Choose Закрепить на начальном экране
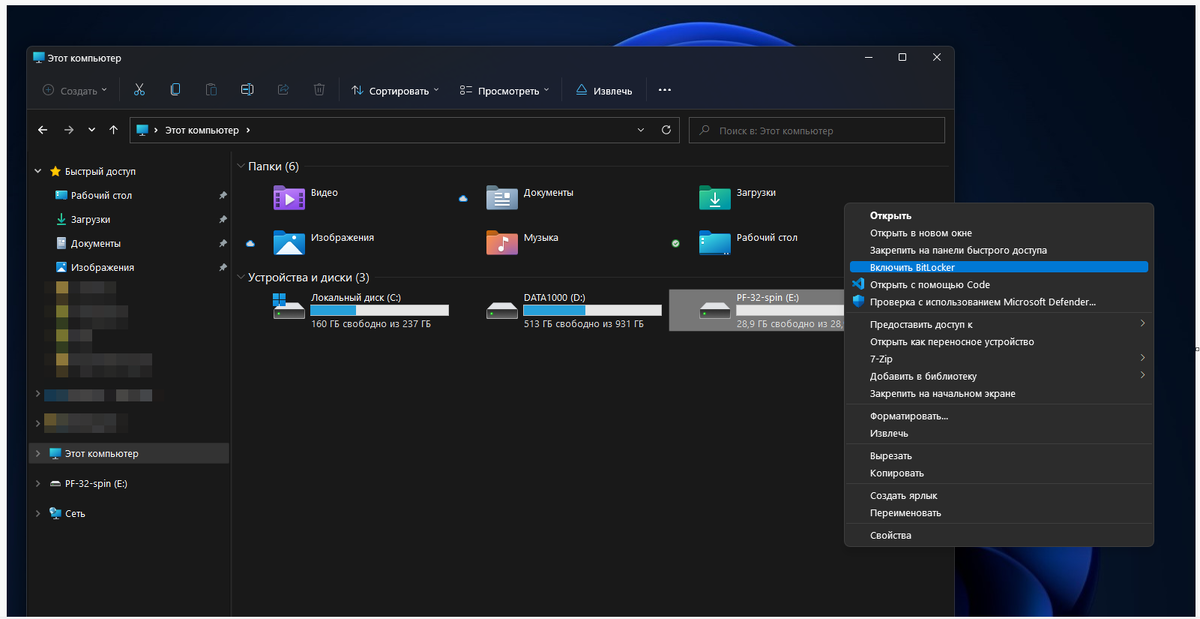This screenshot has height=619, width=1200. [x=998, y=394]
